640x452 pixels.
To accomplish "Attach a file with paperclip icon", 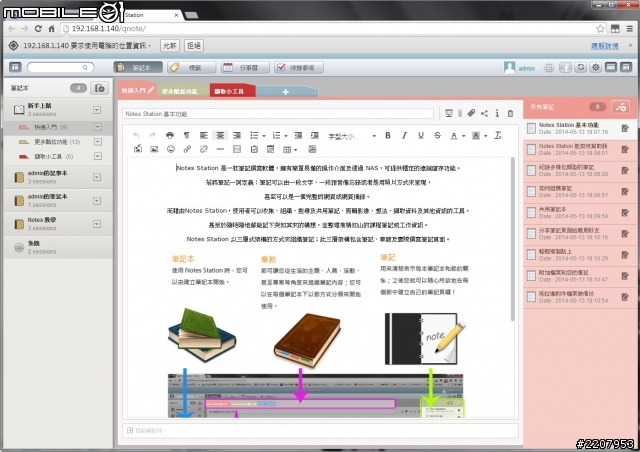I will point(460,114).
